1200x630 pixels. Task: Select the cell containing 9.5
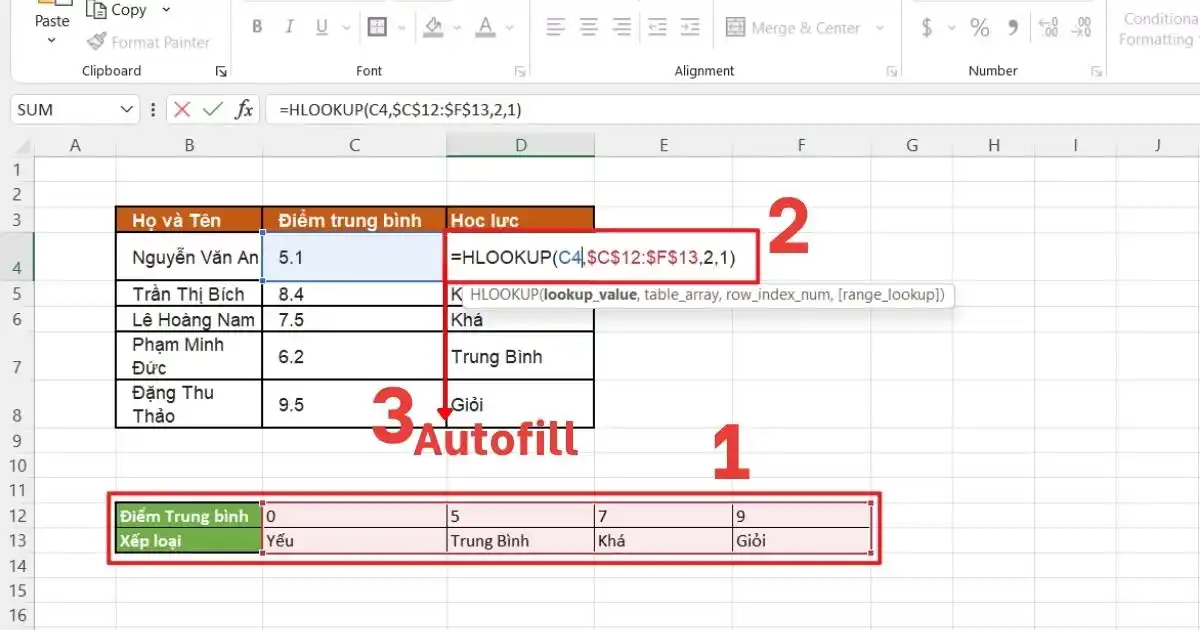(x=354, y=404)
